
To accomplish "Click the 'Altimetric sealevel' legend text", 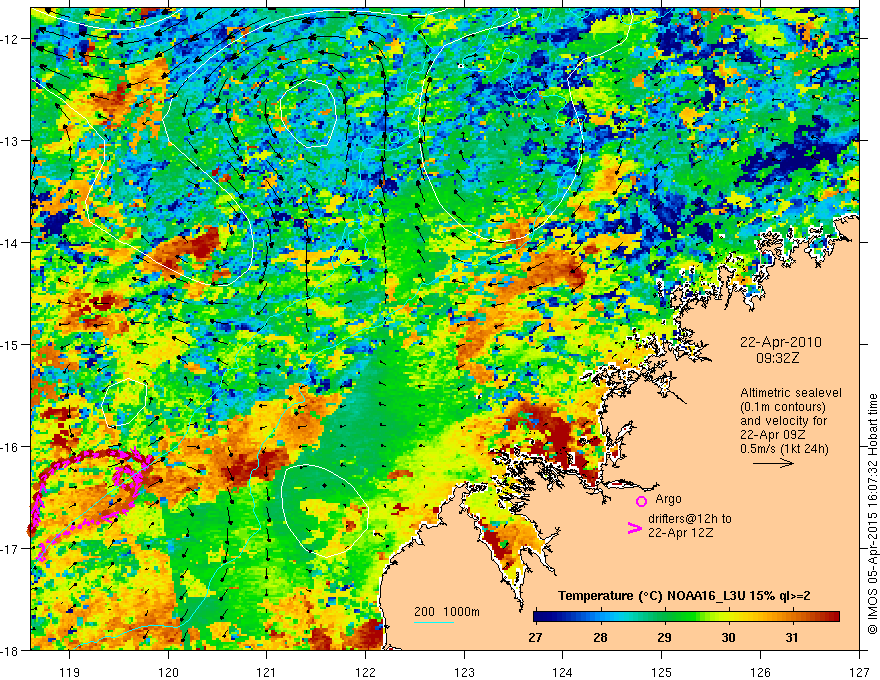I will (791, 393).
